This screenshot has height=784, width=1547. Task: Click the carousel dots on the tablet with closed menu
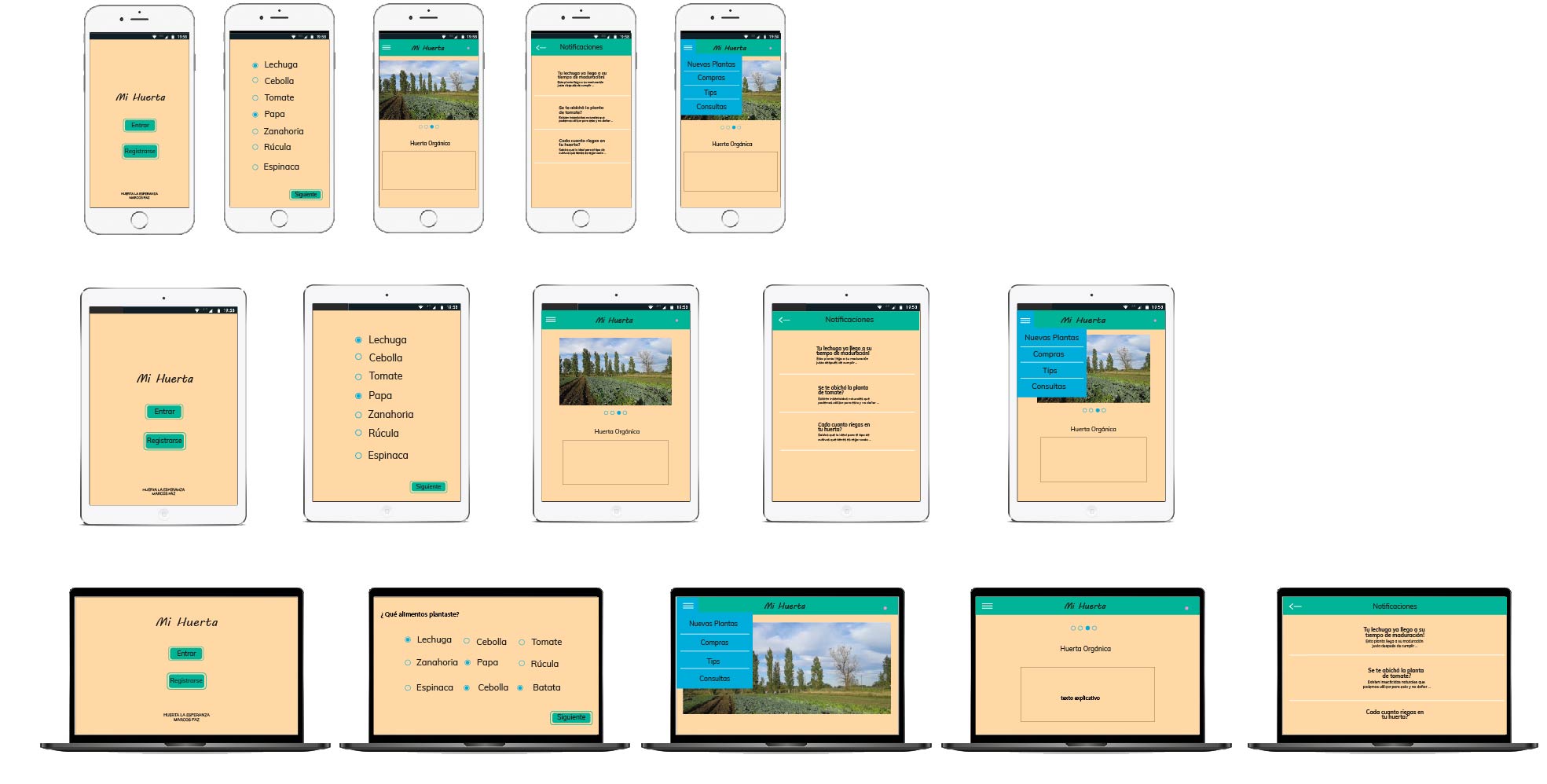click(x=615, y=412)
